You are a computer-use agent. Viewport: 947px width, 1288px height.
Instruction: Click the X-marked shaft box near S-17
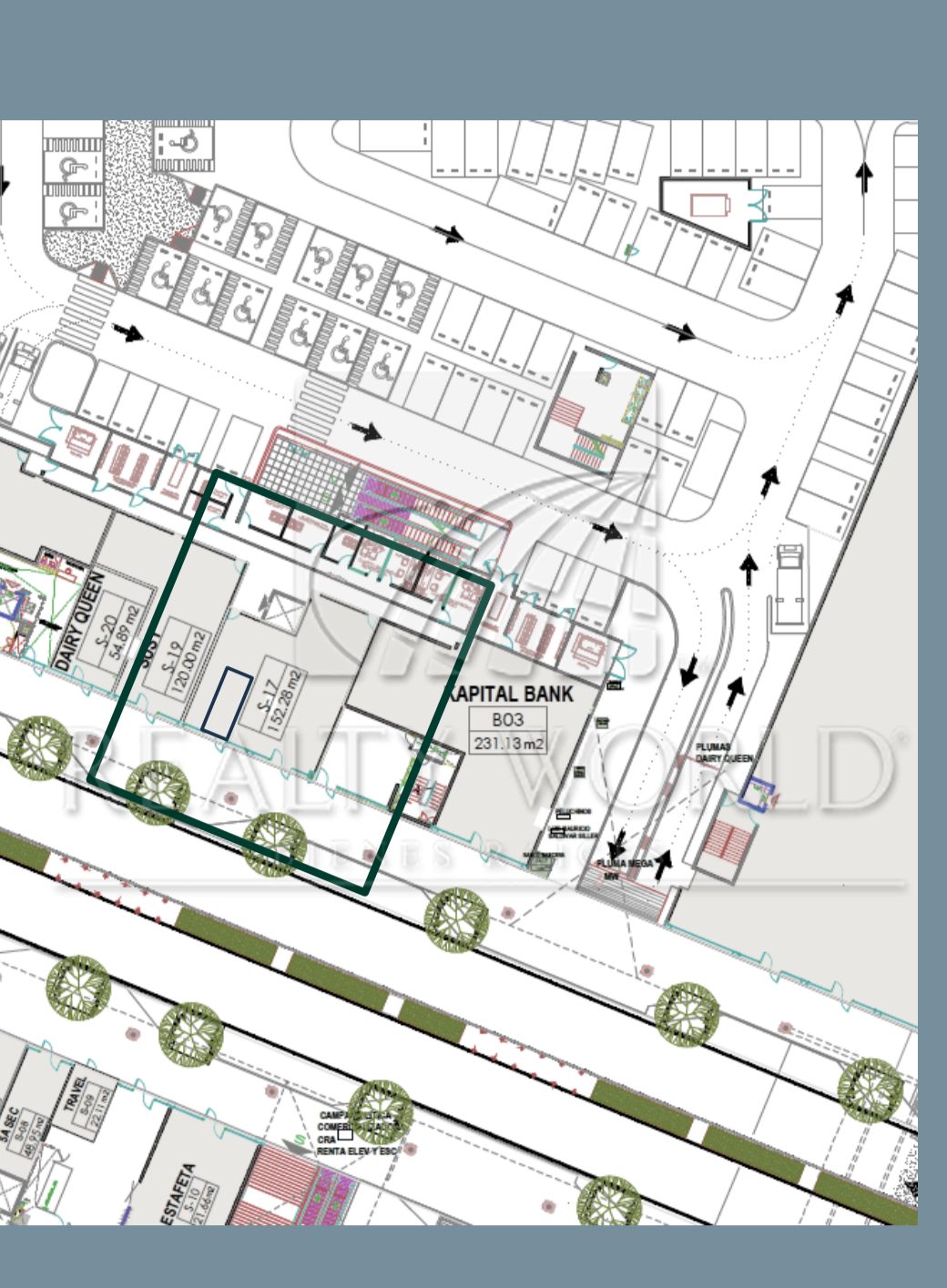280,609
